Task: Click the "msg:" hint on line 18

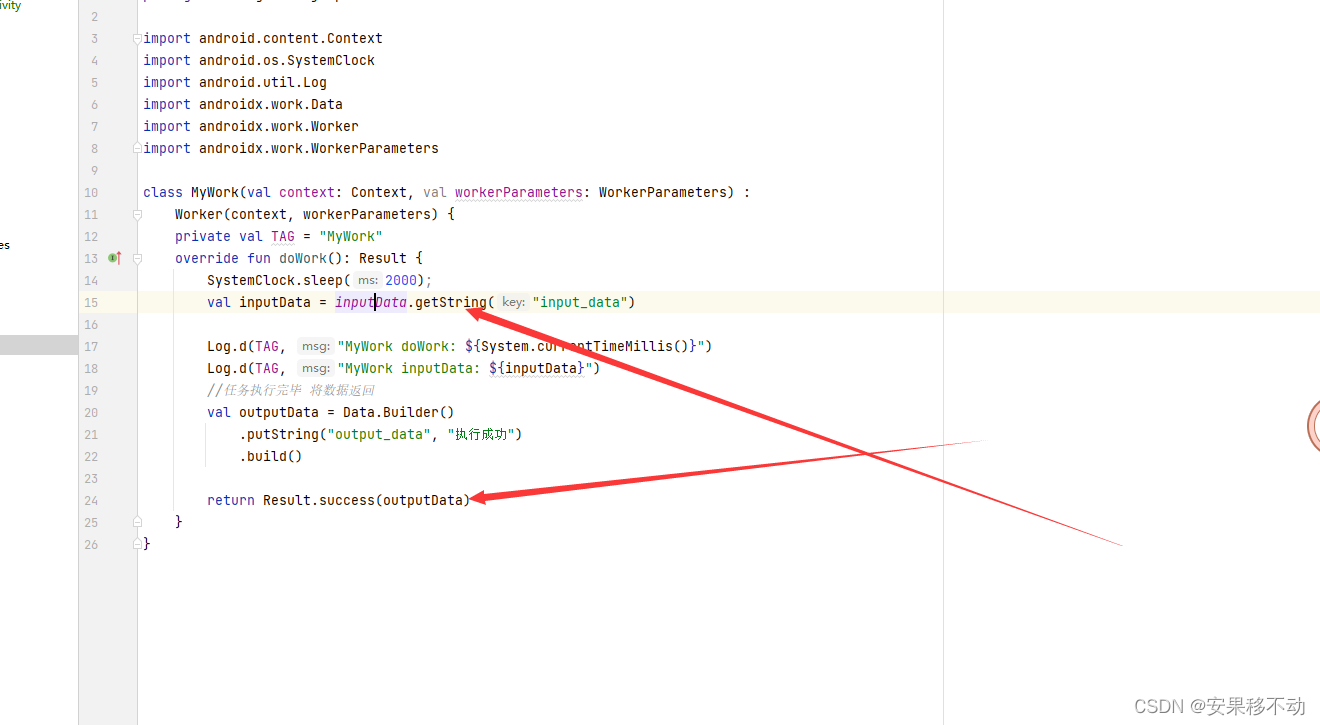Action: [315, 368]
